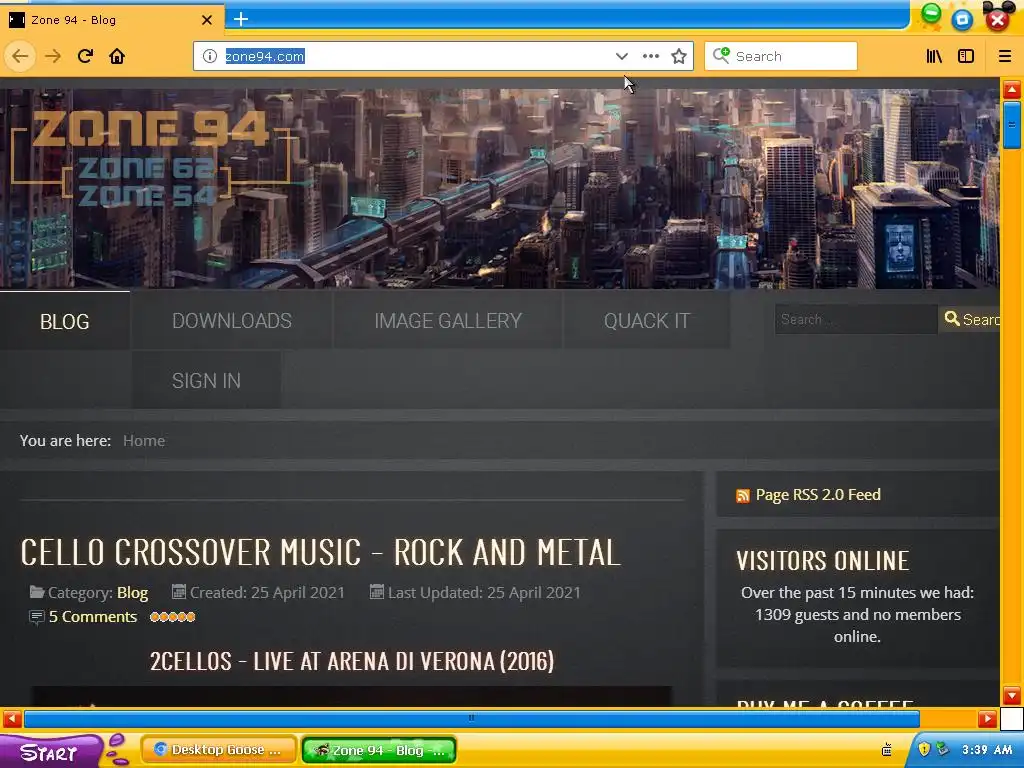Screen dimensions: 1024x768
Task: Open the DOWNLOADS menu item
Action: pyautogui.click(x=232, y=321)
